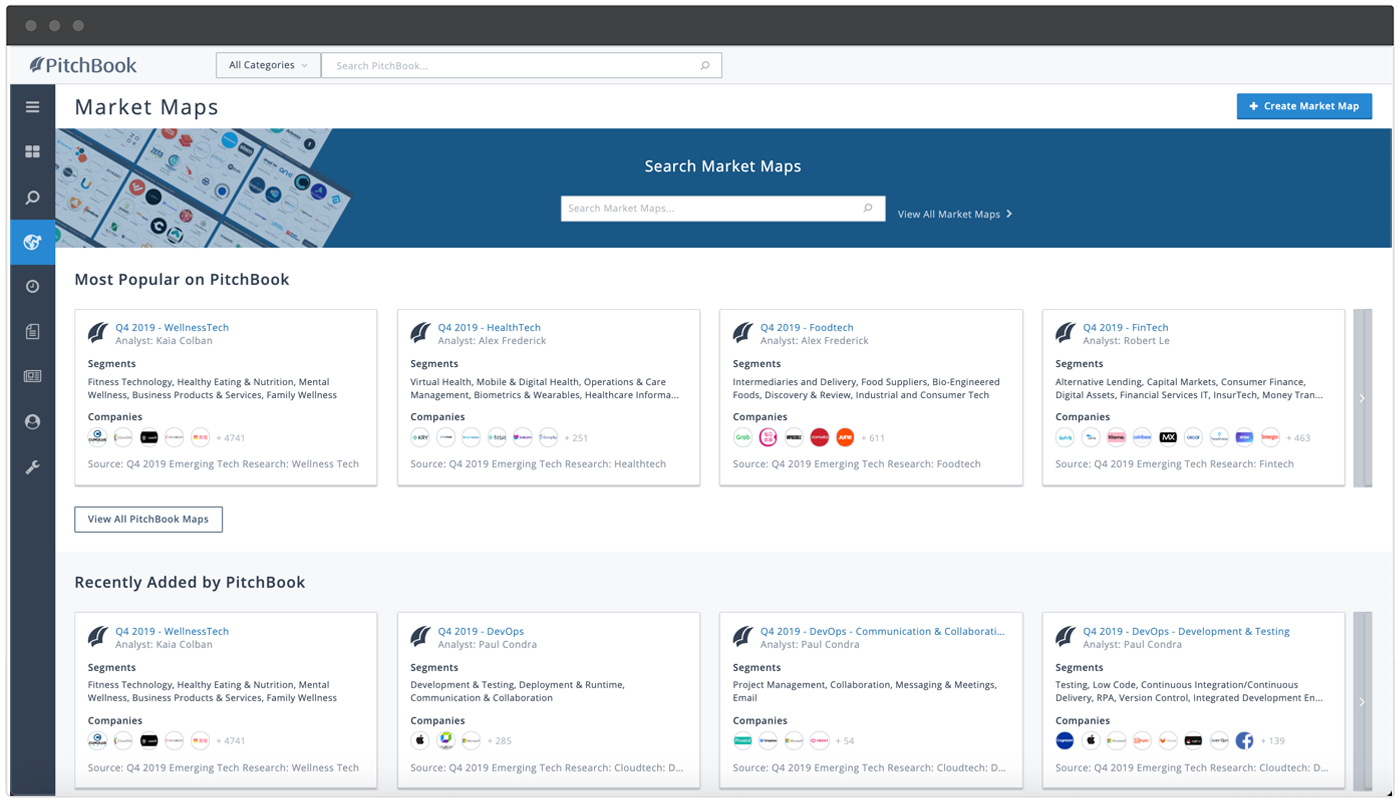Click the magnifier in Search Market Maps field
This screenshot has height=803, width=1400.
868,208
